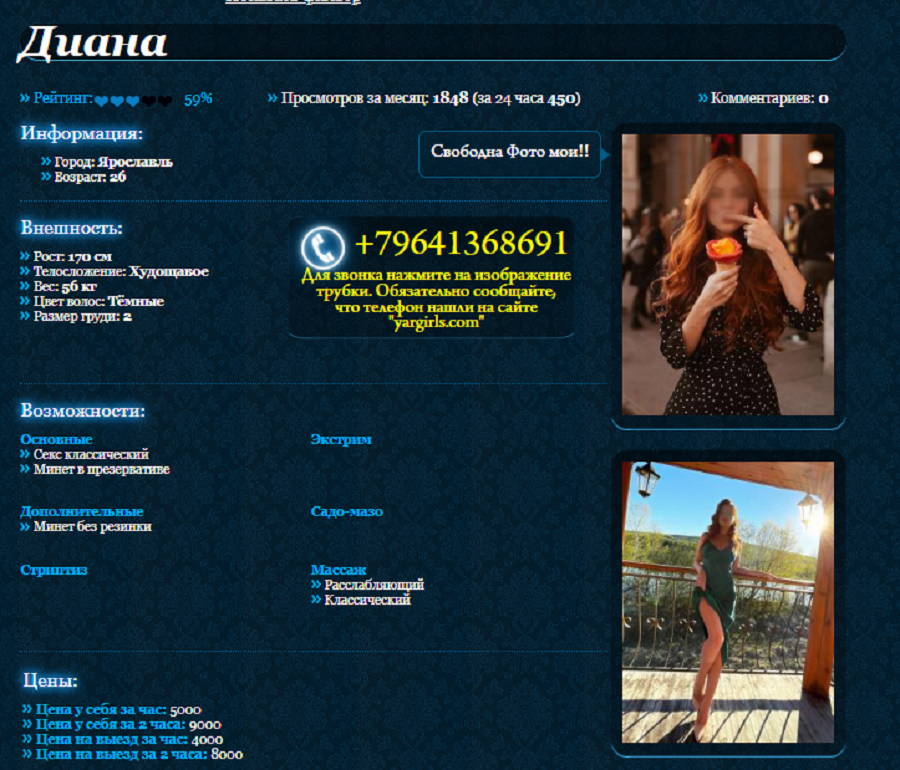Click the fourth rating heart
This screenshot has height=770, width=900.
(149, 100)
